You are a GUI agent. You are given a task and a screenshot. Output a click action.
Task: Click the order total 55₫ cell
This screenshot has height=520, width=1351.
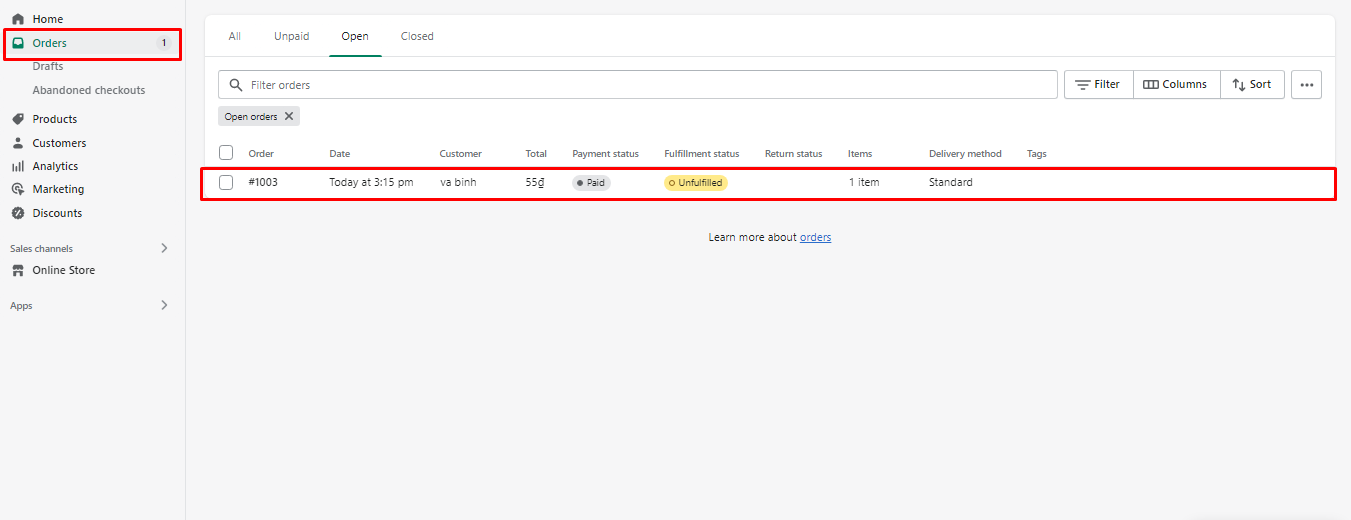(x=535, y=182)
